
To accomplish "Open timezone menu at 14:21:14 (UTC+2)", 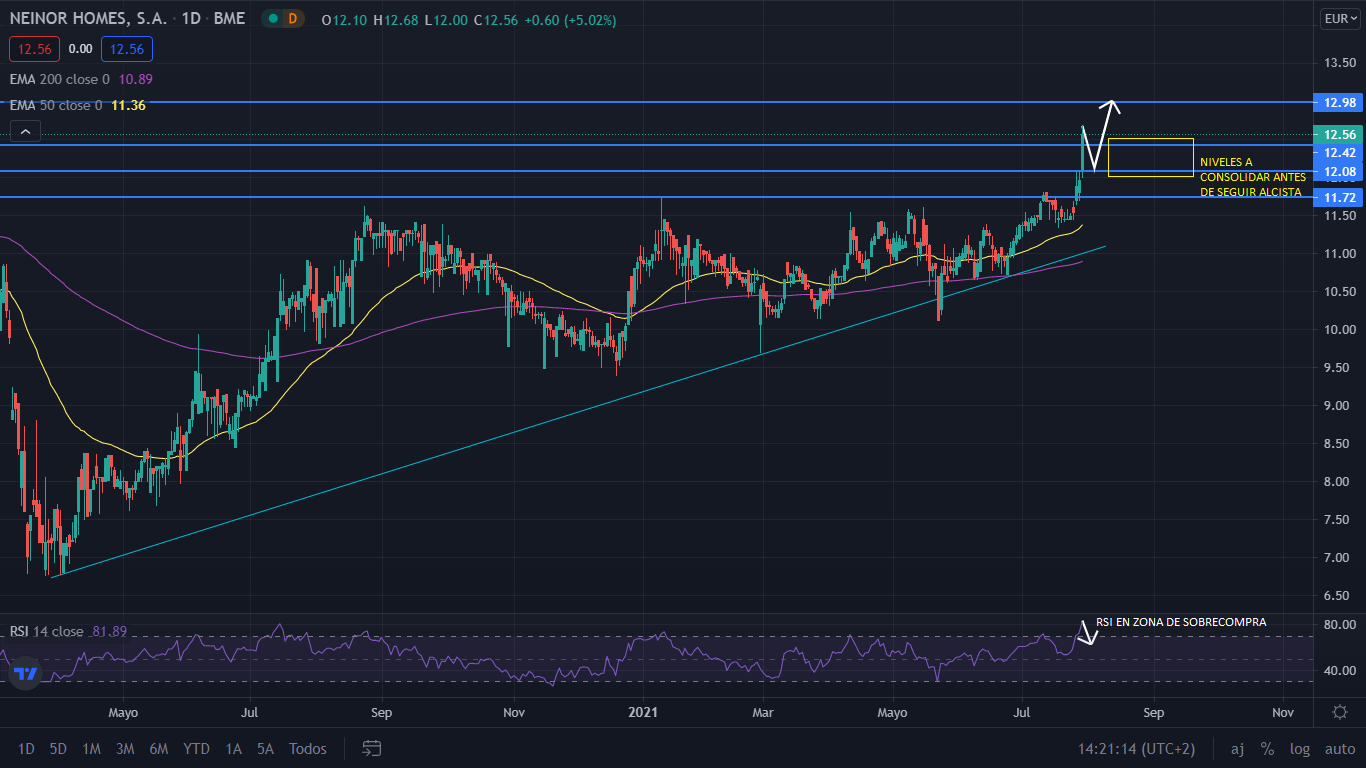I will click(1136, 749).
